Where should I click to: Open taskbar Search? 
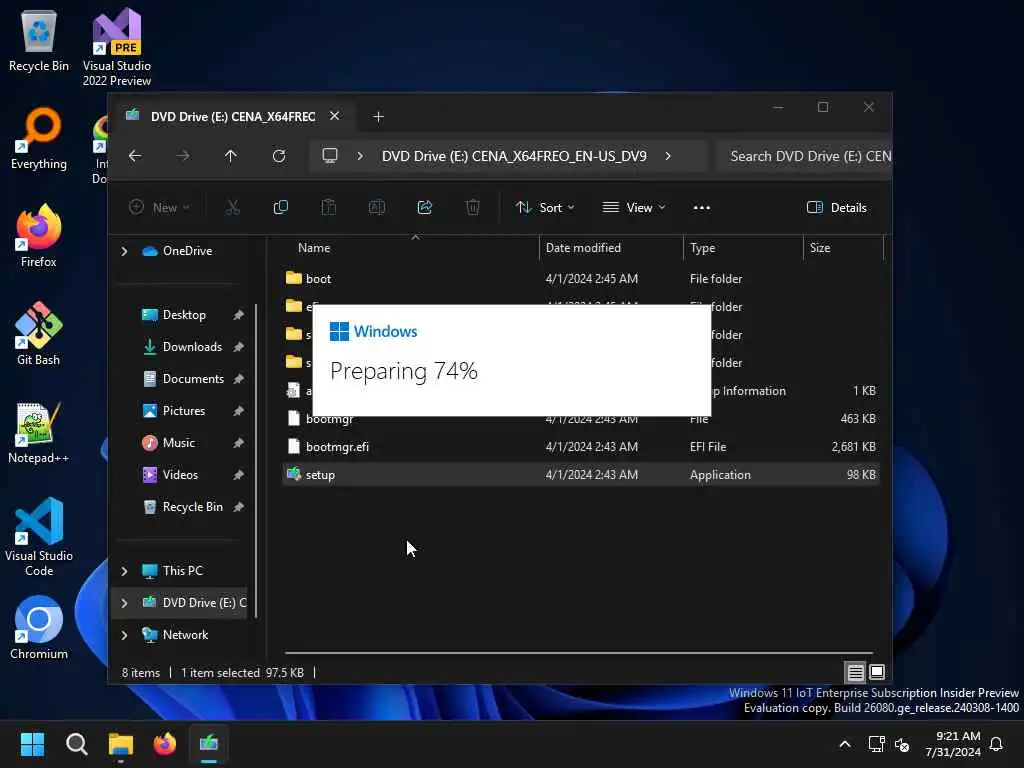pyautogui.click(x=76, y=744)
